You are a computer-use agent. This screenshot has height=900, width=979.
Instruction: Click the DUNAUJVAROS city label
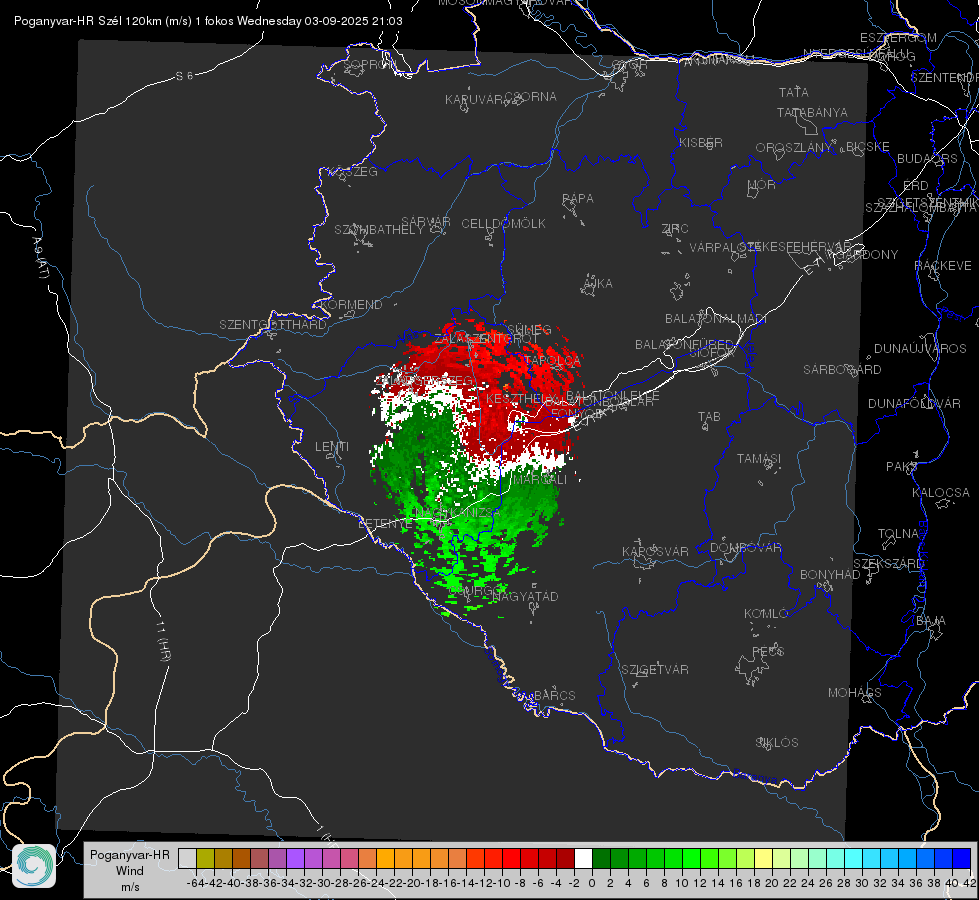920,349
